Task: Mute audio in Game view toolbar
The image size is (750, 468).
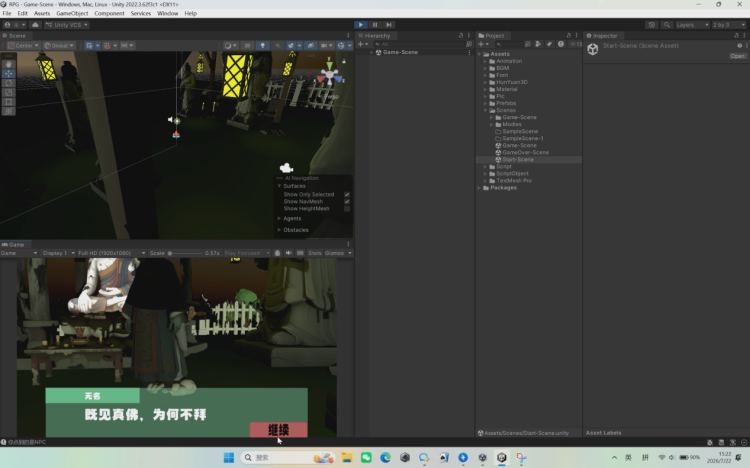Action: click(288, 253)
